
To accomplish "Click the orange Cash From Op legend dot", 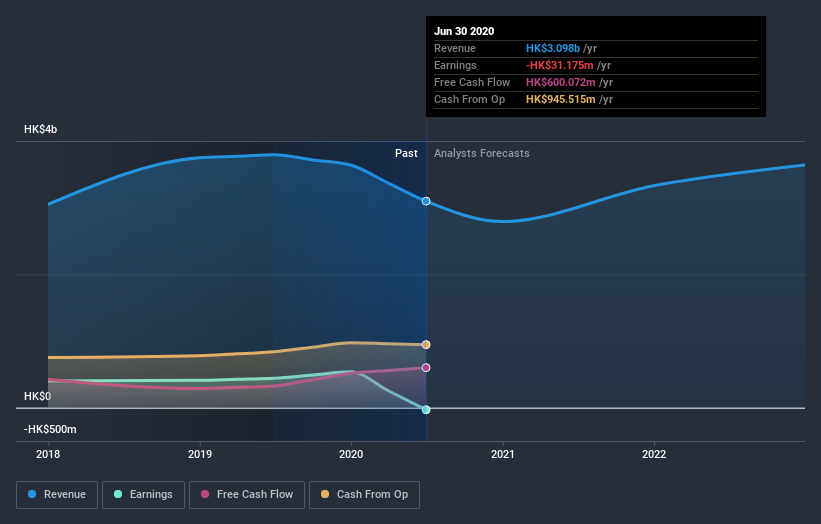I will [x=325, y=494].
